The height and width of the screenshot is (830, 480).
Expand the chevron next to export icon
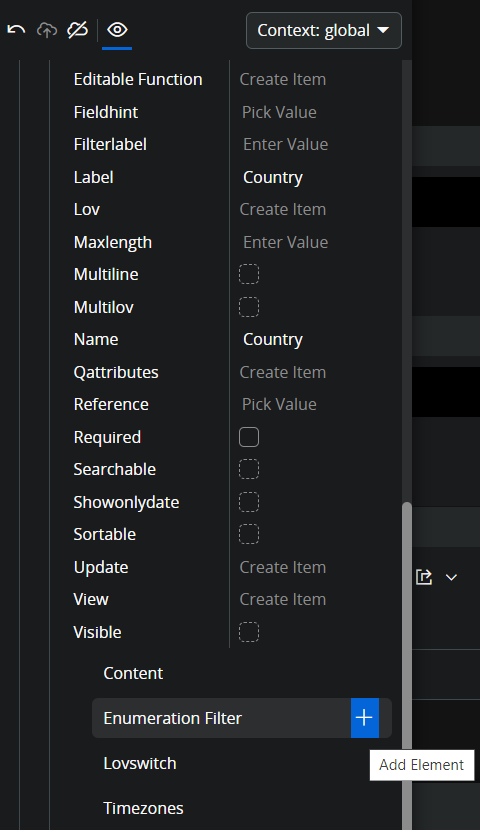click(x=451, y=578)
